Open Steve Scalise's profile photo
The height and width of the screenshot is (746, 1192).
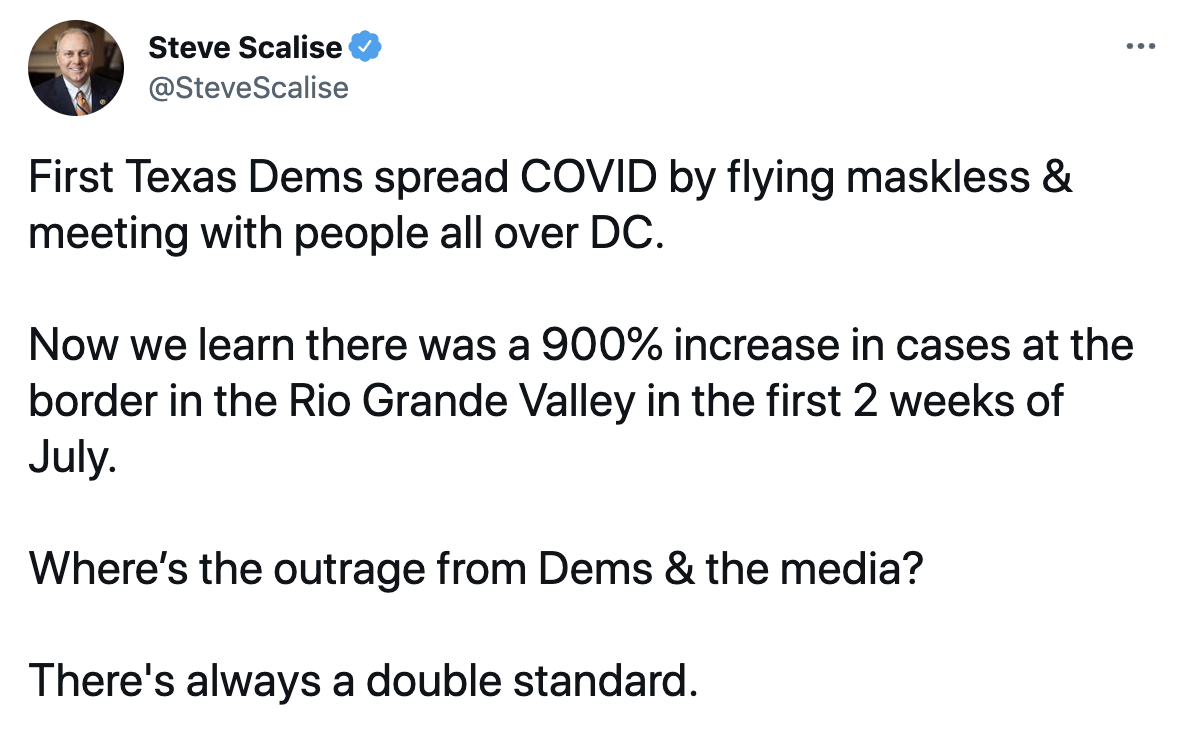click(77, 67)
